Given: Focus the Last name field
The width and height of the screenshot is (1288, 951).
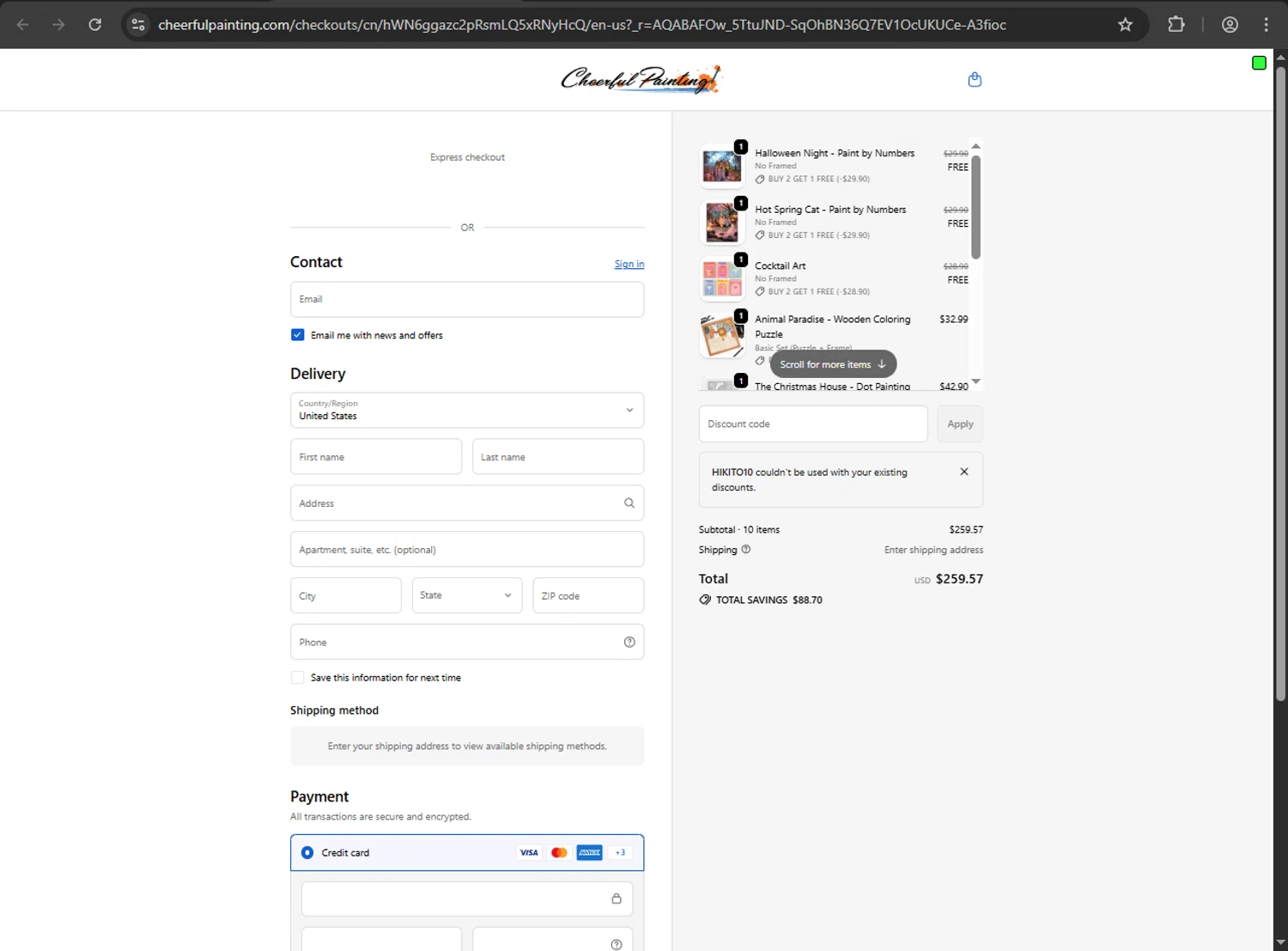Looking at the screenshot, I should (558, 457).
